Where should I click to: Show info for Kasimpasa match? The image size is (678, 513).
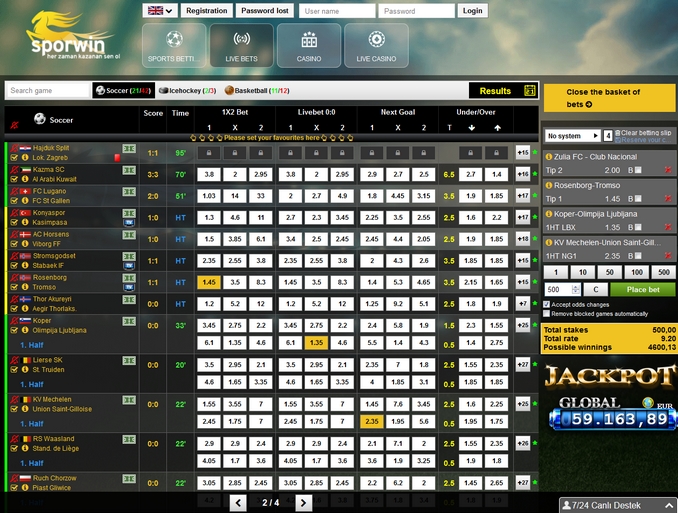coord(25,222)
